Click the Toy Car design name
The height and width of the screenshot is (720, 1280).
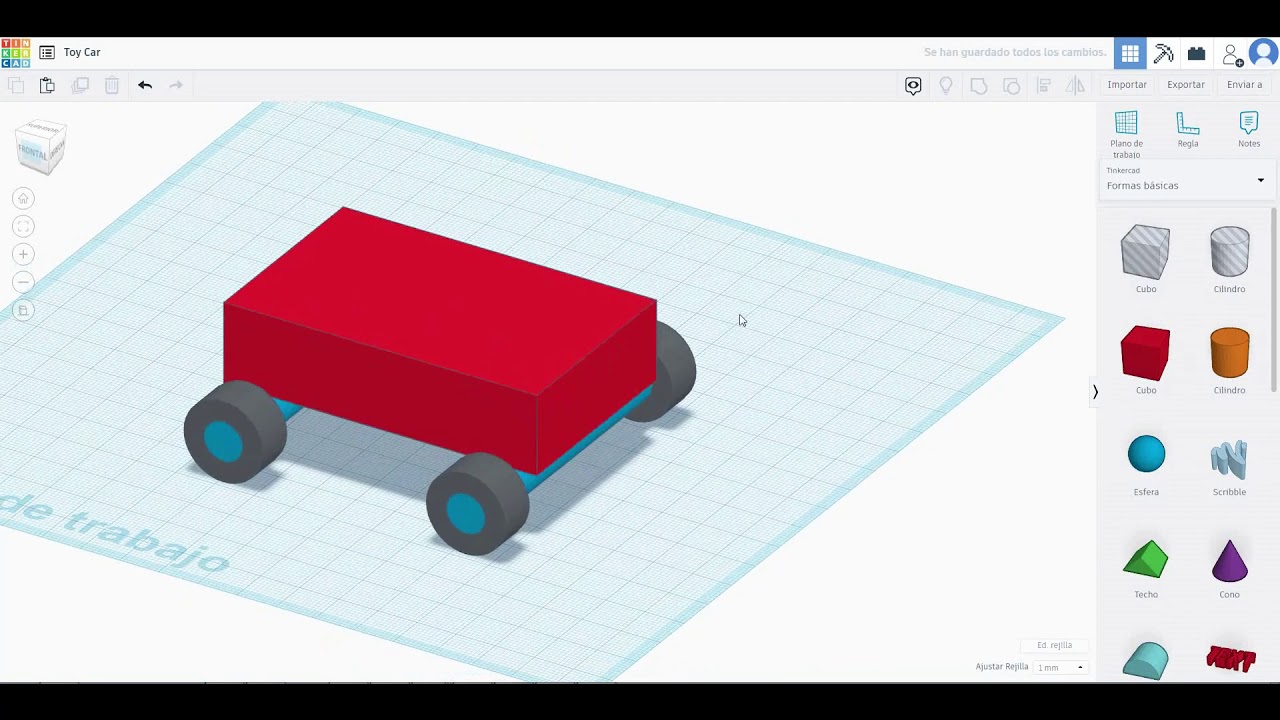pyautogui.click(x=82, y=52)
